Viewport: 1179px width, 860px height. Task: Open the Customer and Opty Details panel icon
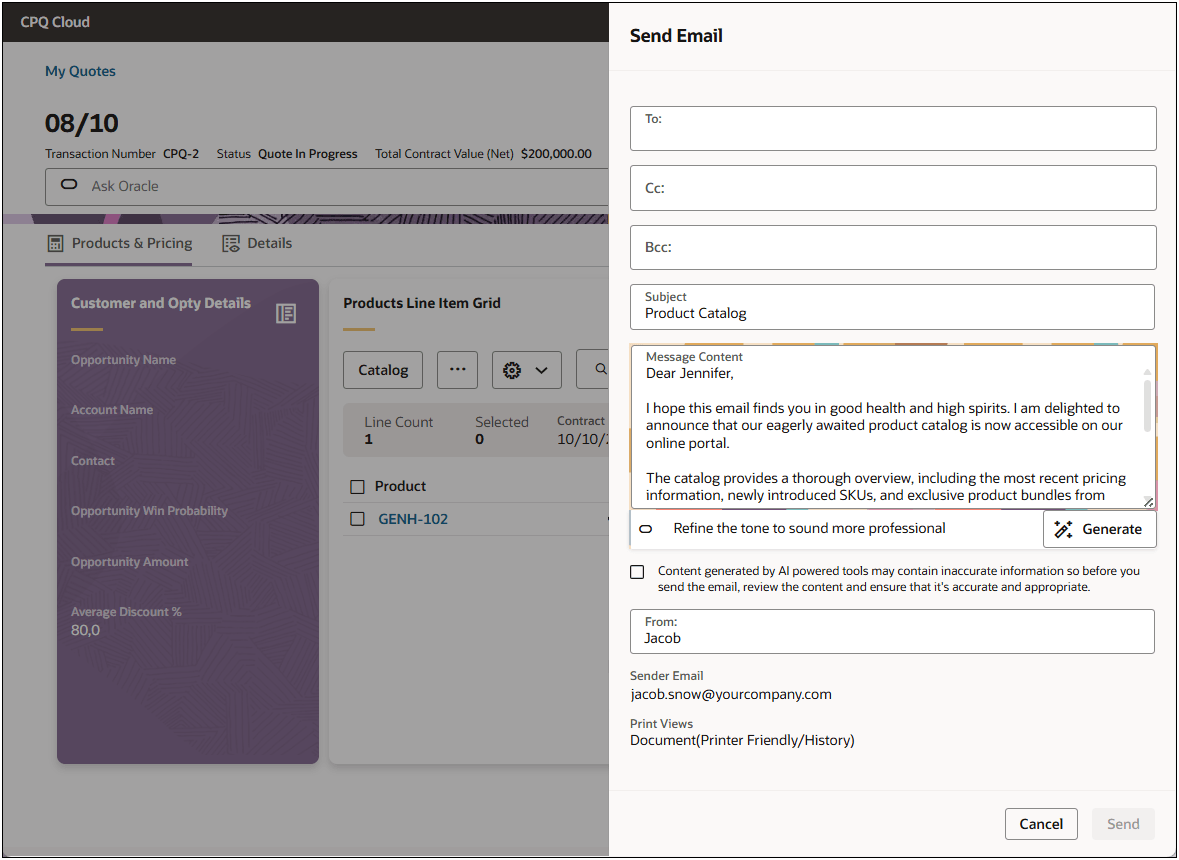pyautogui.click(x=286, y=313)
